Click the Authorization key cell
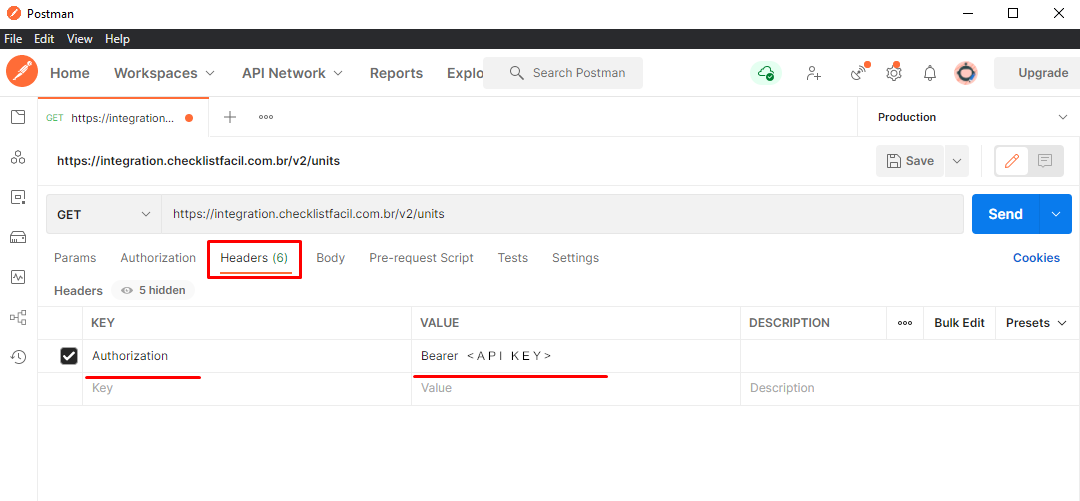The height and width of the screenshot is (501, 1080). [247, 356]
